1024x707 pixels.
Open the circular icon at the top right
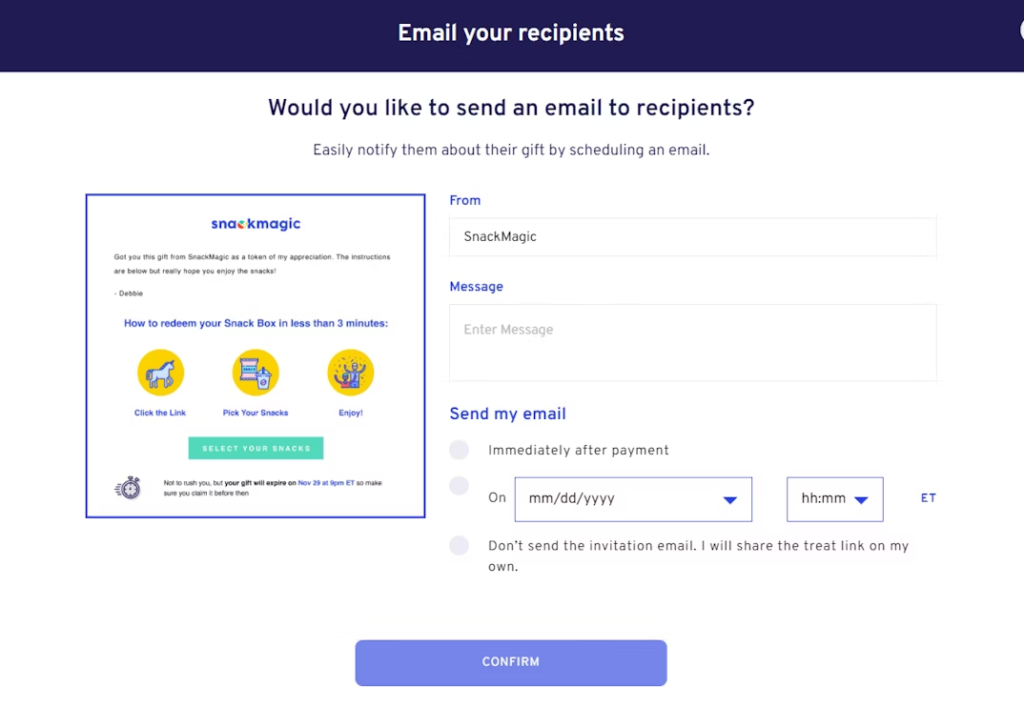(1018, 30)
